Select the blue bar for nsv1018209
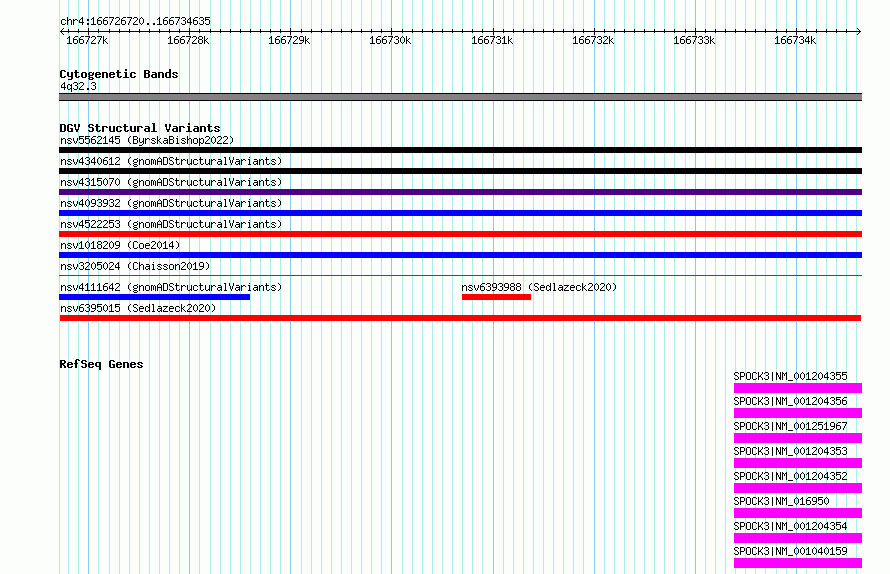Viewport: 890px width, 574px height. point(460,255)
